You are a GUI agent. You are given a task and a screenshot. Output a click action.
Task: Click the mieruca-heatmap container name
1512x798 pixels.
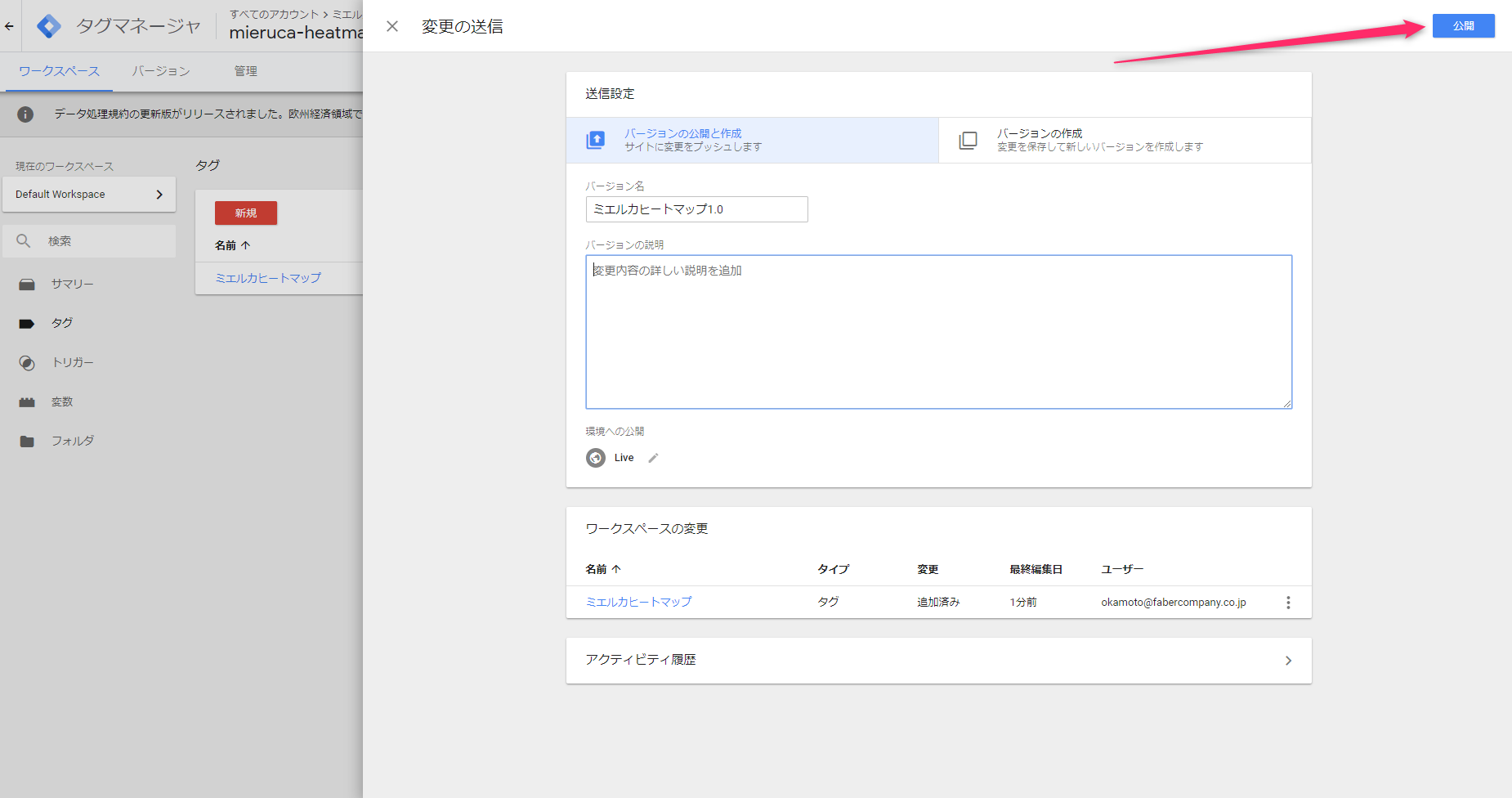[296, 33]
